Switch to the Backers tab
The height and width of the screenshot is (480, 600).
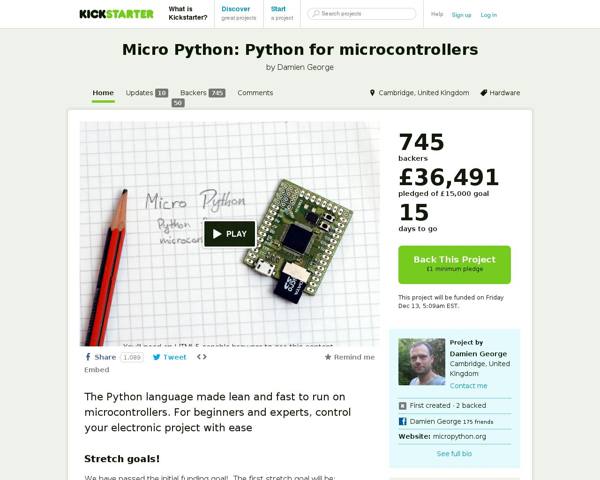pos(193,93)
